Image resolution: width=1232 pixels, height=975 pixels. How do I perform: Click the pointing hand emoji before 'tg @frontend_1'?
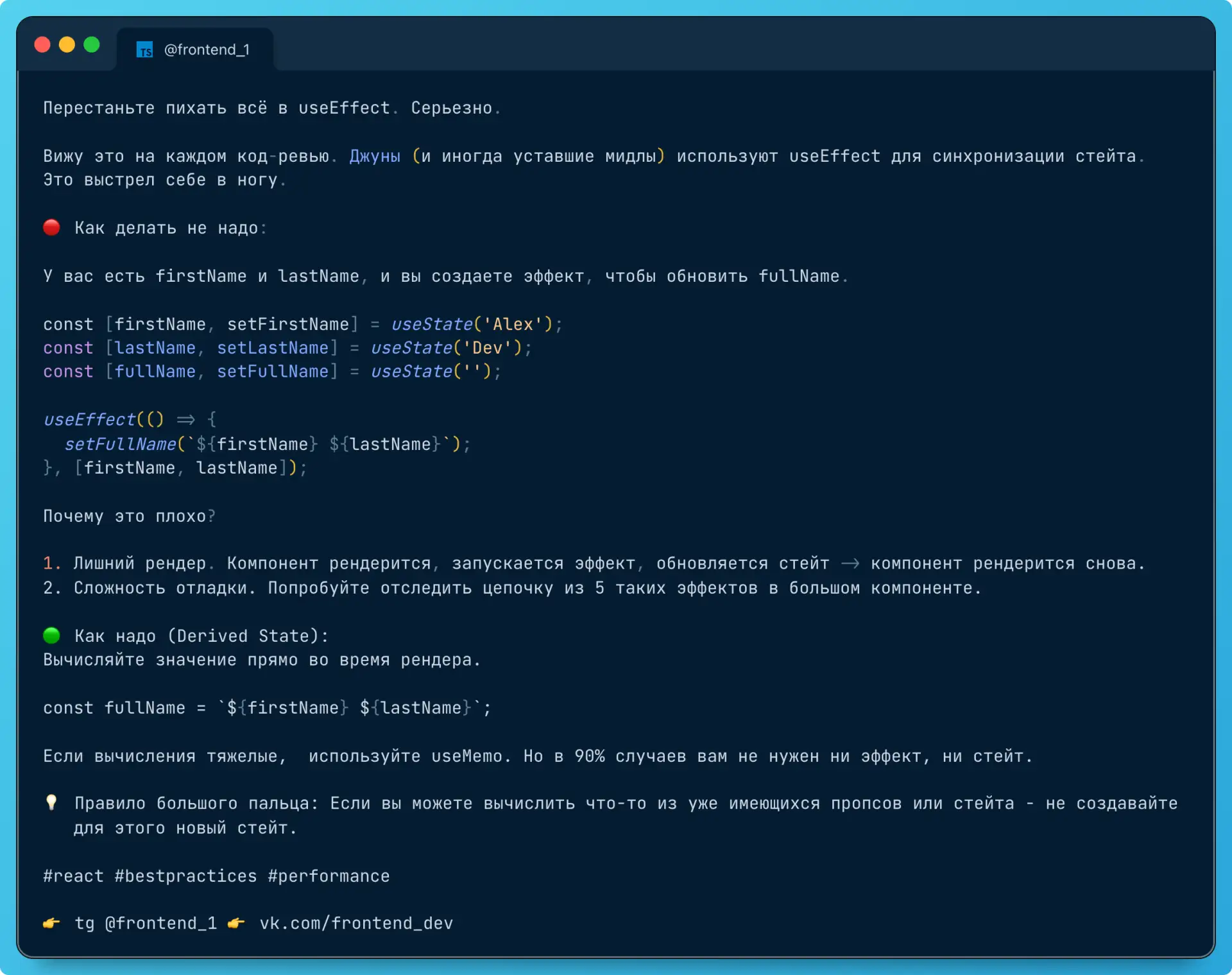click(51, 923)
